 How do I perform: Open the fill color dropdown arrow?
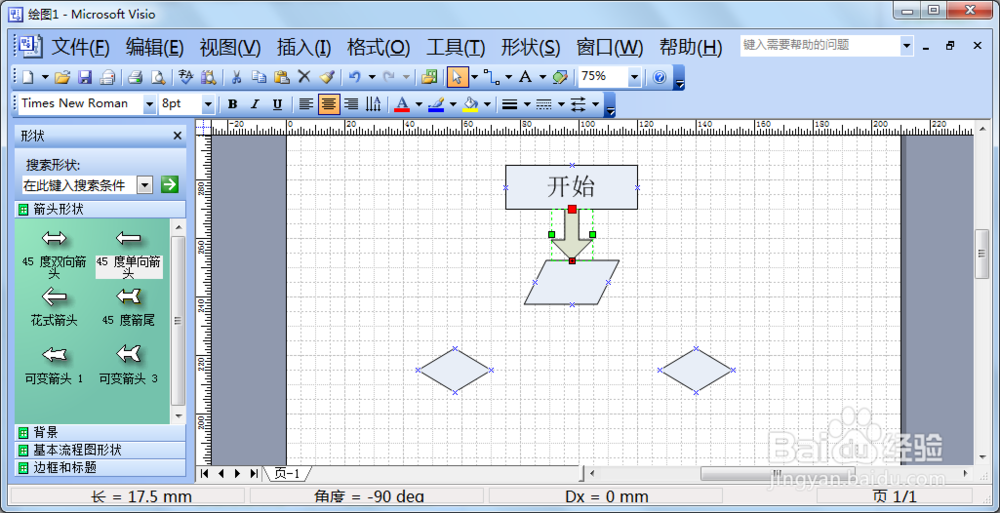487,104
